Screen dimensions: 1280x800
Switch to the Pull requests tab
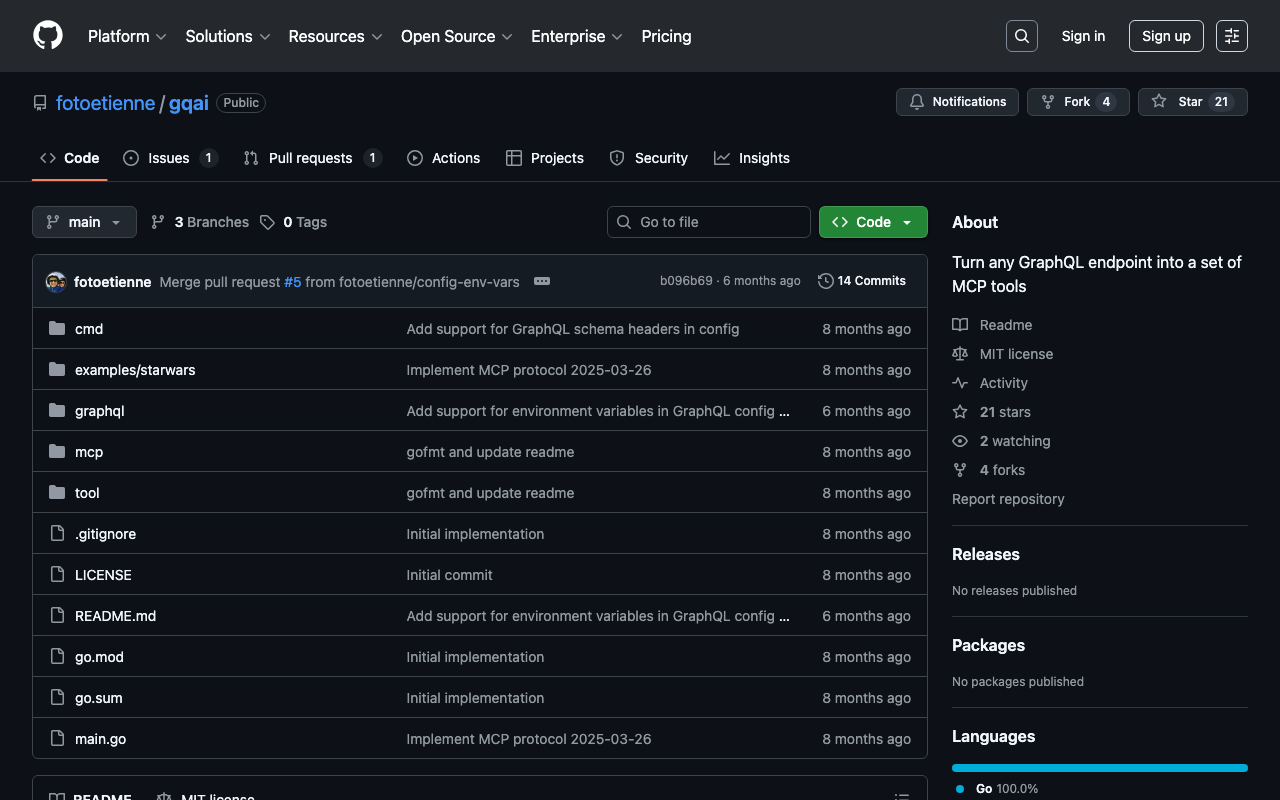coord(311,158)
